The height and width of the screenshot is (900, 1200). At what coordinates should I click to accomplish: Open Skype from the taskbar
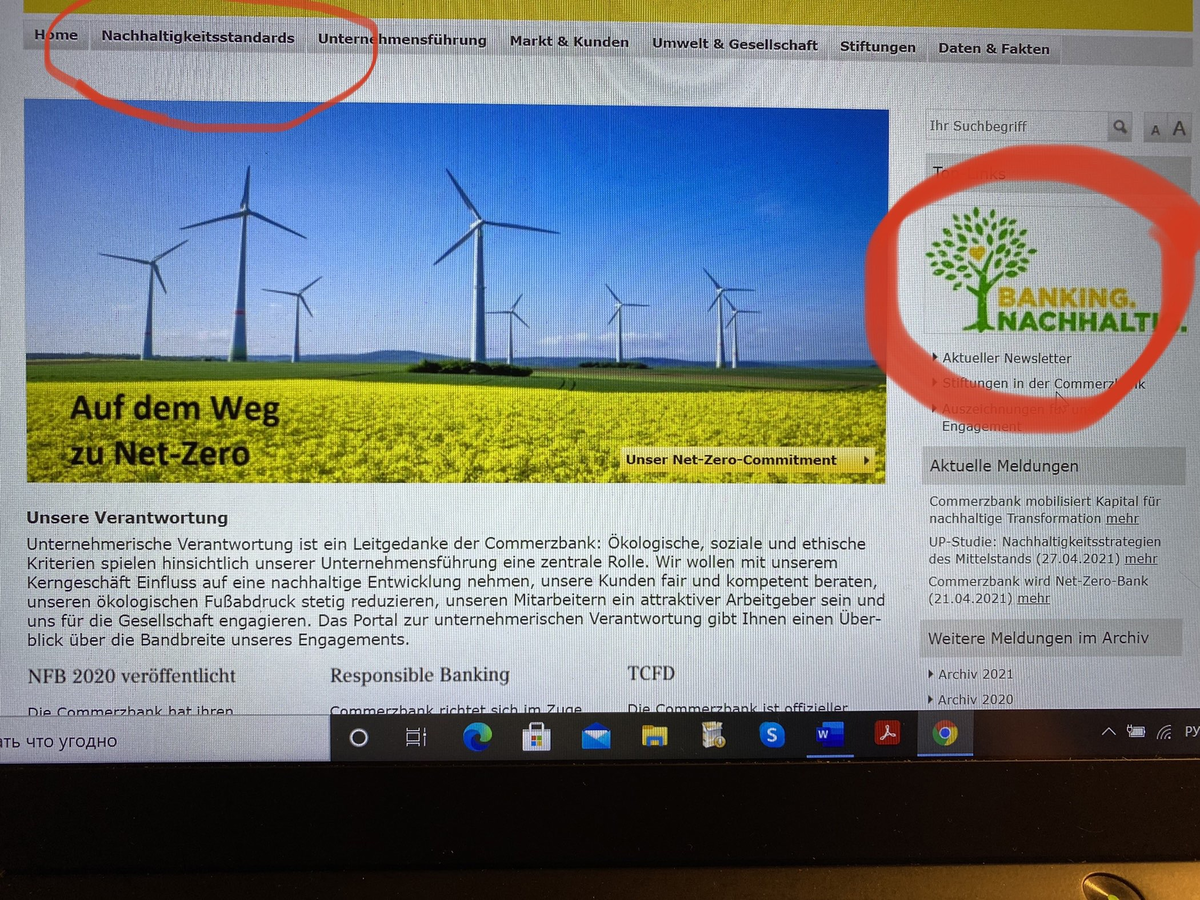pos(771,736)
